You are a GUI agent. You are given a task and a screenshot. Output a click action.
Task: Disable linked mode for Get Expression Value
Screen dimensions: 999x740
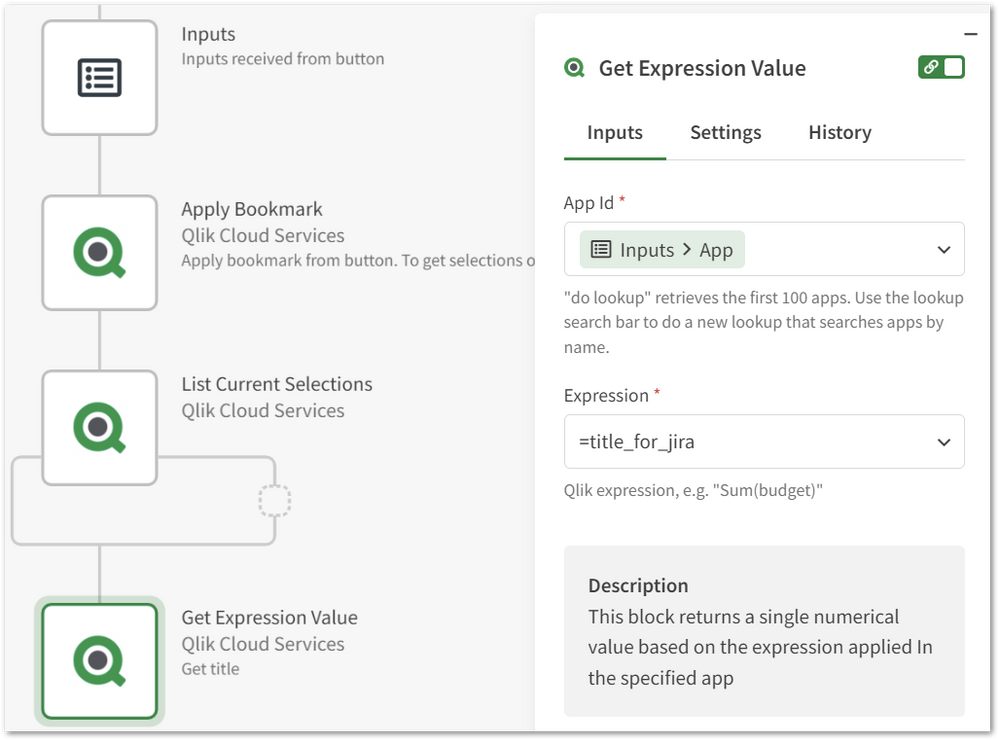click(940, 67)
